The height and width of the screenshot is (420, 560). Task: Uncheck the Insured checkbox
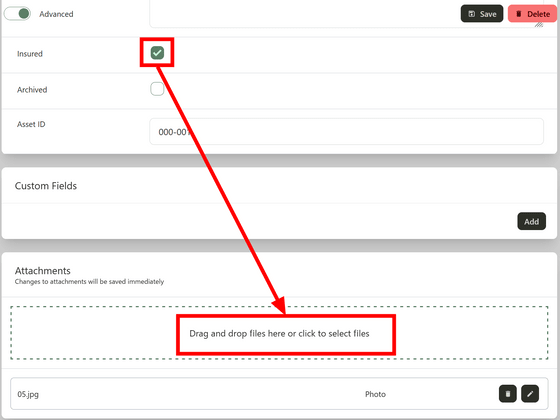pyautogui.click(x=157, y=53)
